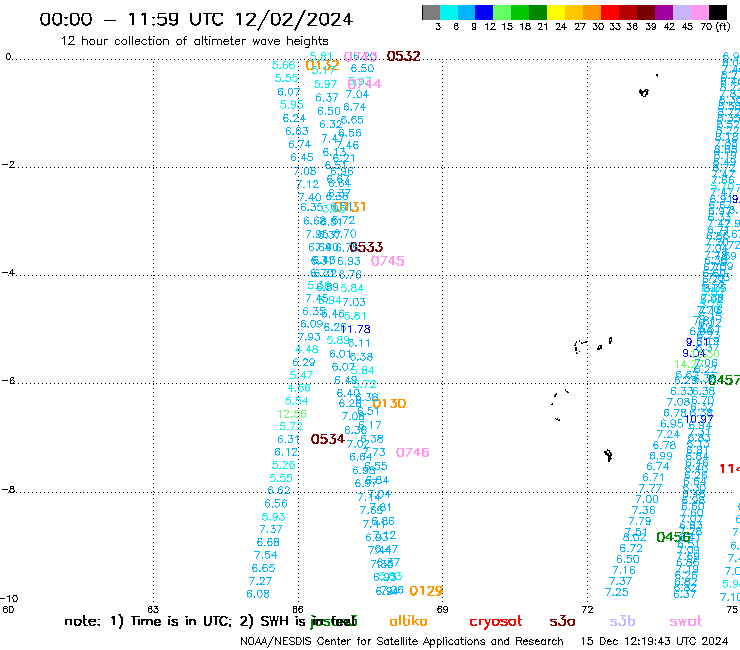Screen dimensions: 740x650
Task: Select the 'cryosat' satellite legend label
Action: tap(496, 622)
